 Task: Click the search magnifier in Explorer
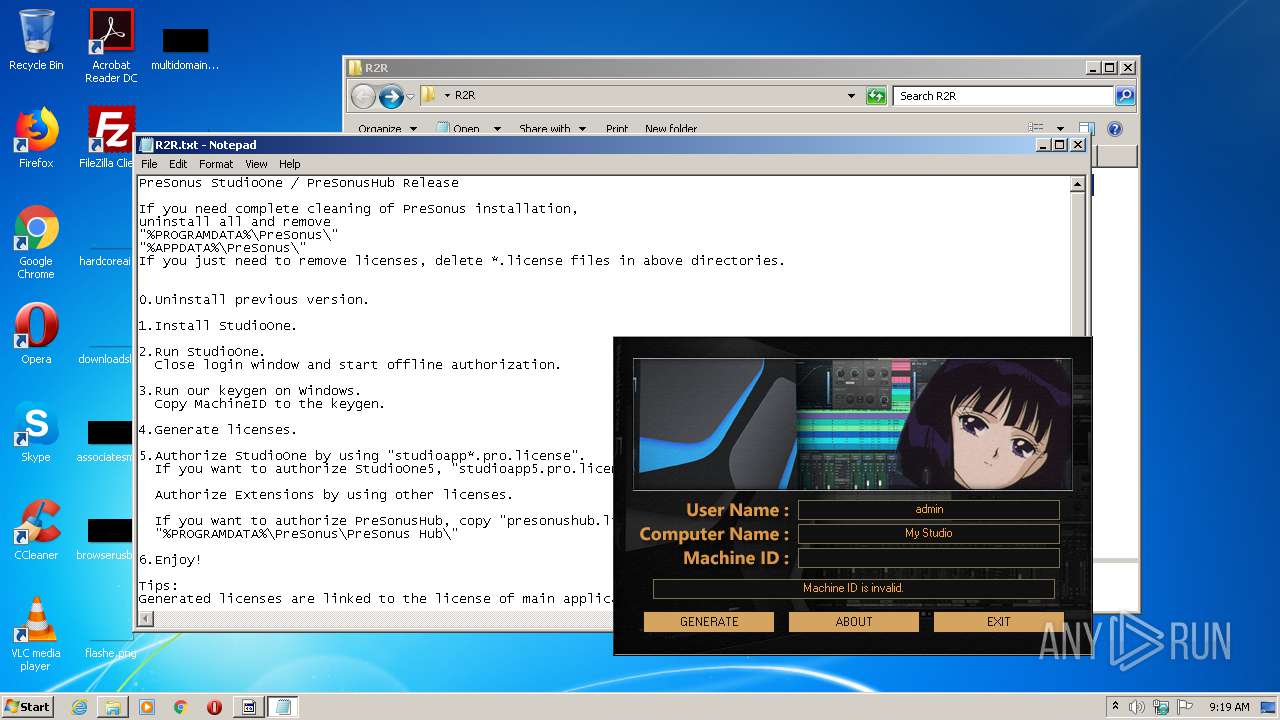1125,96
